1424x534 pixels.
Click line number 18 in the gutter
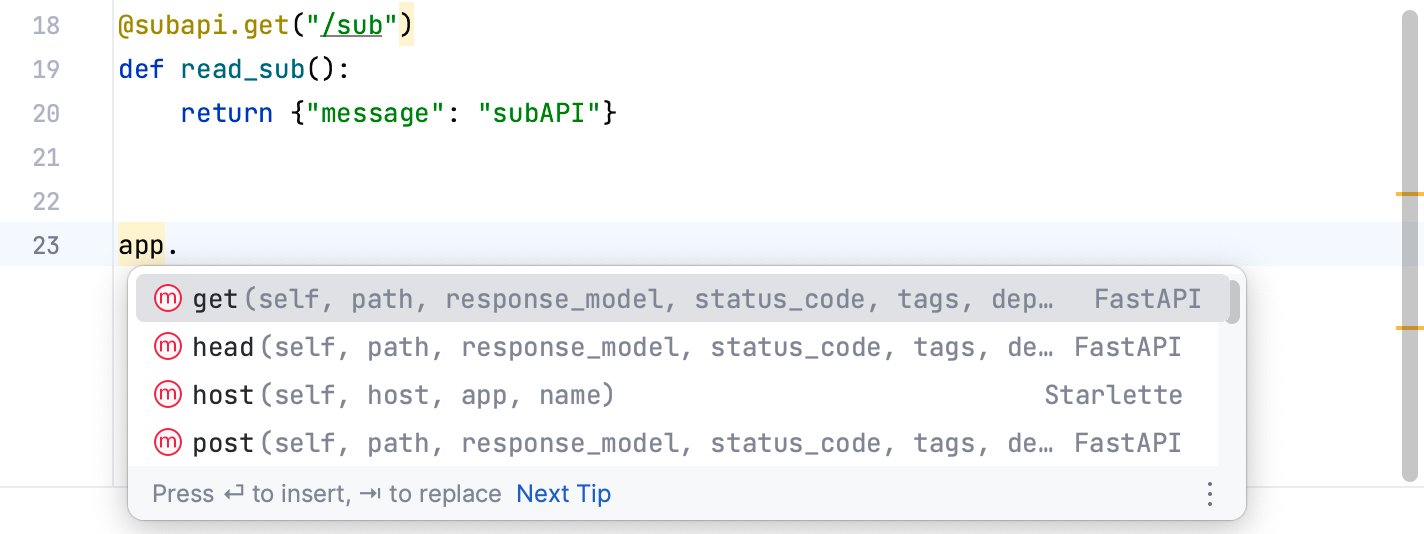click(46, 25)
